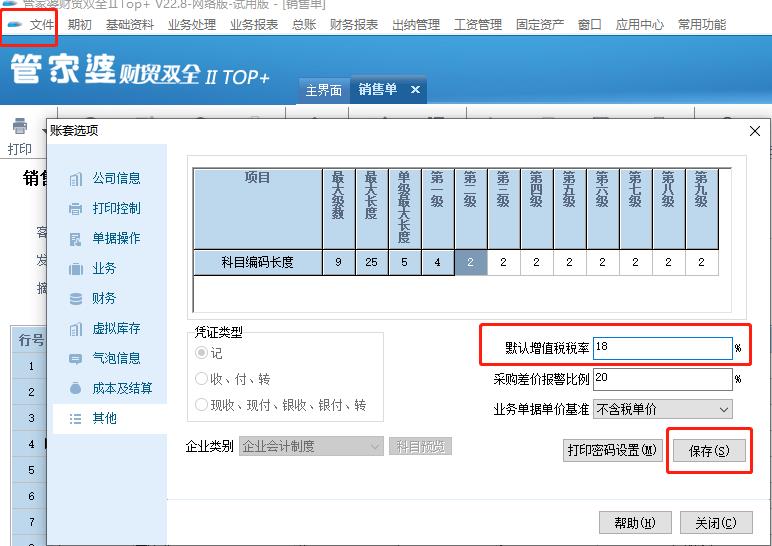The width and height of the screenshot is (772, 546).
Task: Open the 窗口 menu
Action: [589, 24]
